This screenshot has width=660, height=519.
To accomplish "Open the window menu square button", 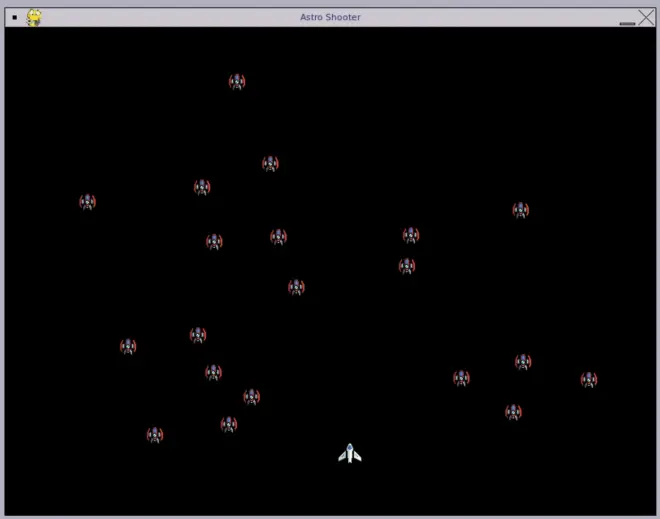I will pyautogui.click(x=14, y=17).
